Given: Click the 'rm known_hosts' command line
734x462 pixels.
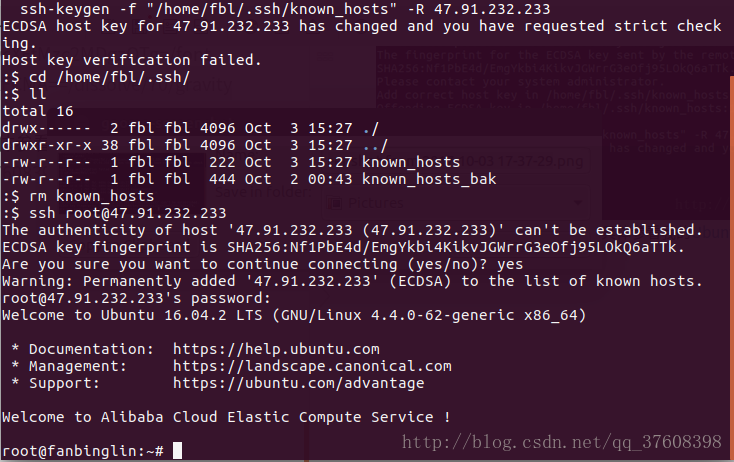Looking at the screenshot, I should coord(89,195).
